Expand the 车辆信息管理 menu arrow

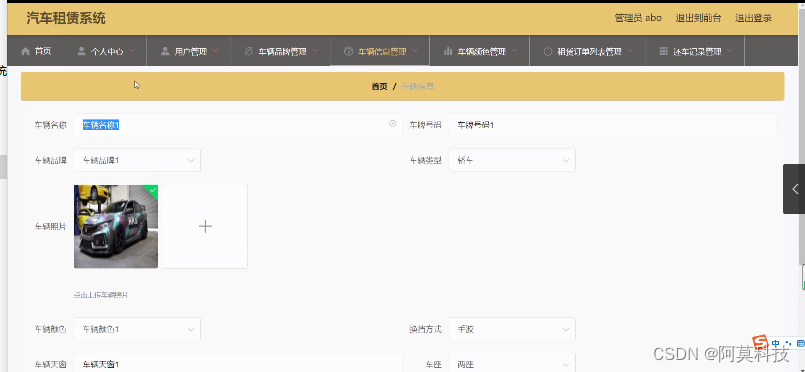click(x=414, y=51)
